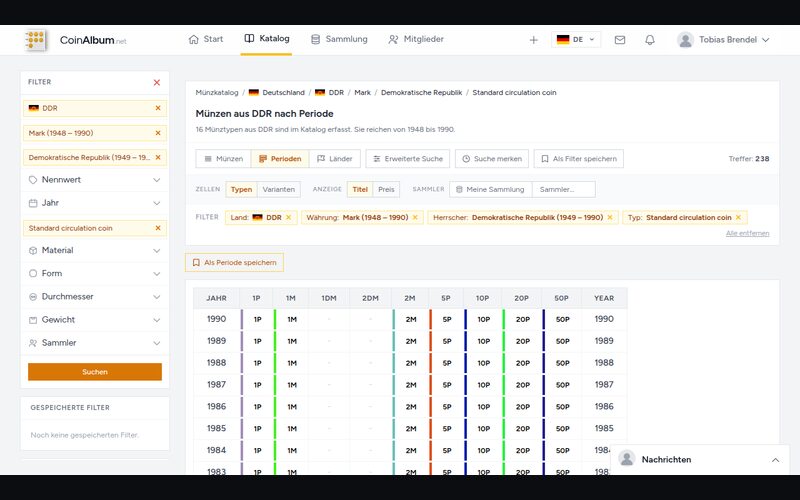Screen dimensions: 800x500
Task: Open the notification bell icon
Action: point(649,40)
